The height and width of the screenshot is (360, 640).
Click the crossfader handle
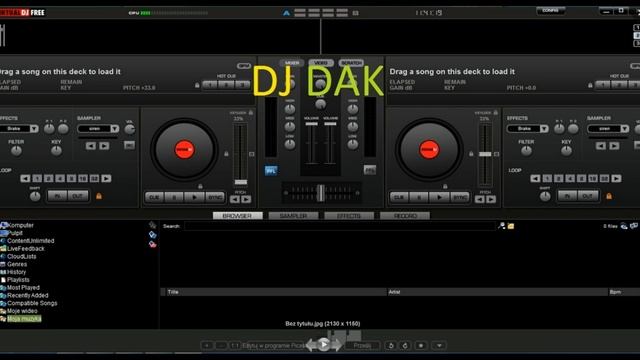coord(321,193)
